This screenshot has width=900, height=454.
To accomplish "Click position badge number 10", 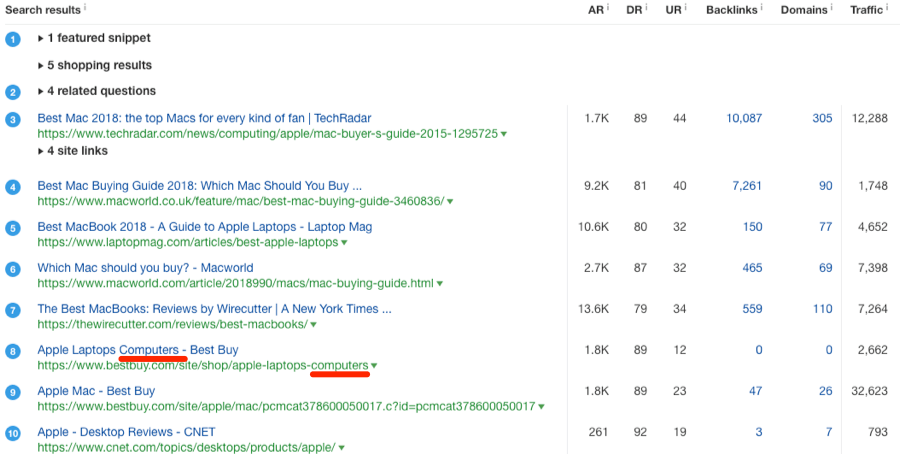I will coord(13,433).
